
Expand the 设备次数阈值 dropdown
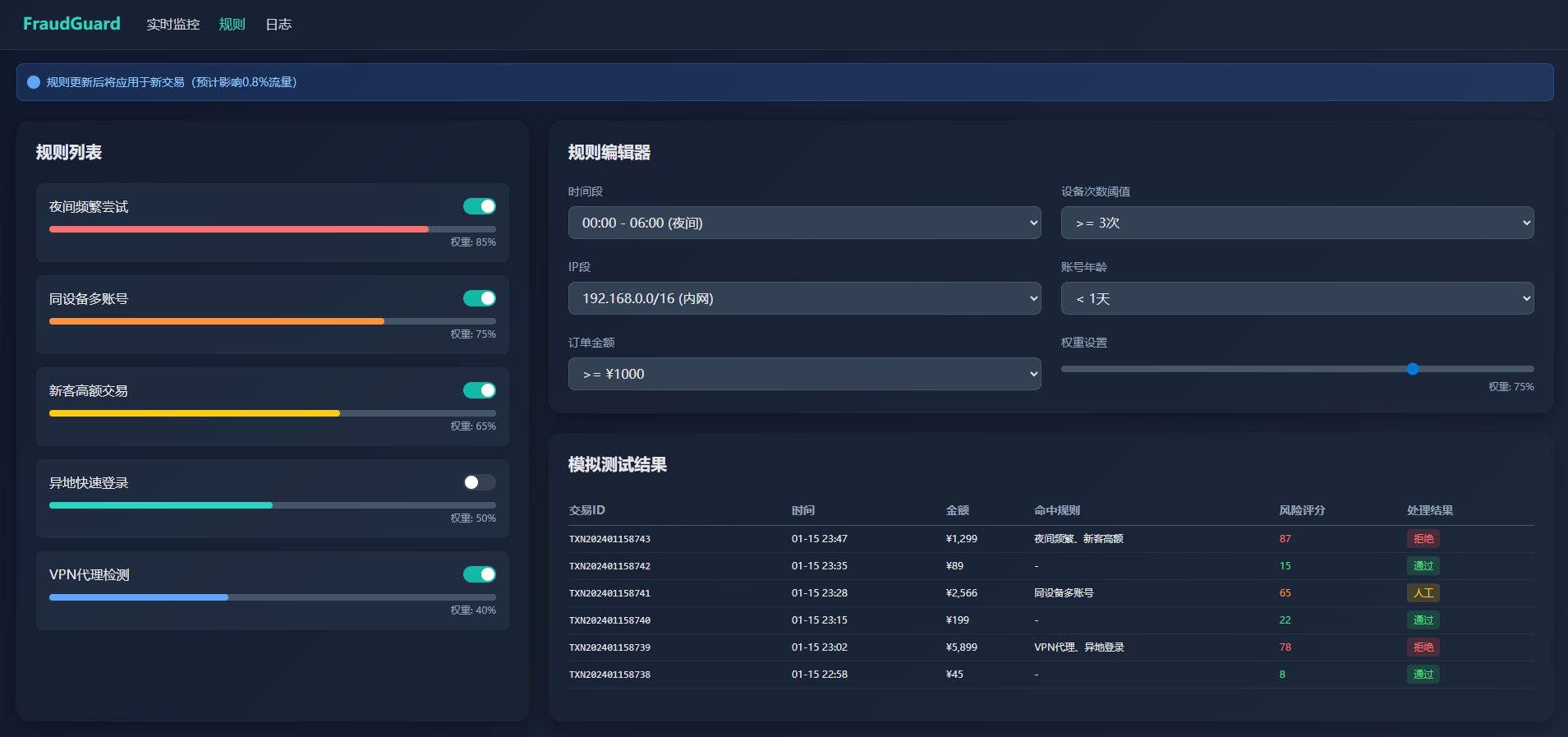pyautogui.click(x=1298, y=223)
